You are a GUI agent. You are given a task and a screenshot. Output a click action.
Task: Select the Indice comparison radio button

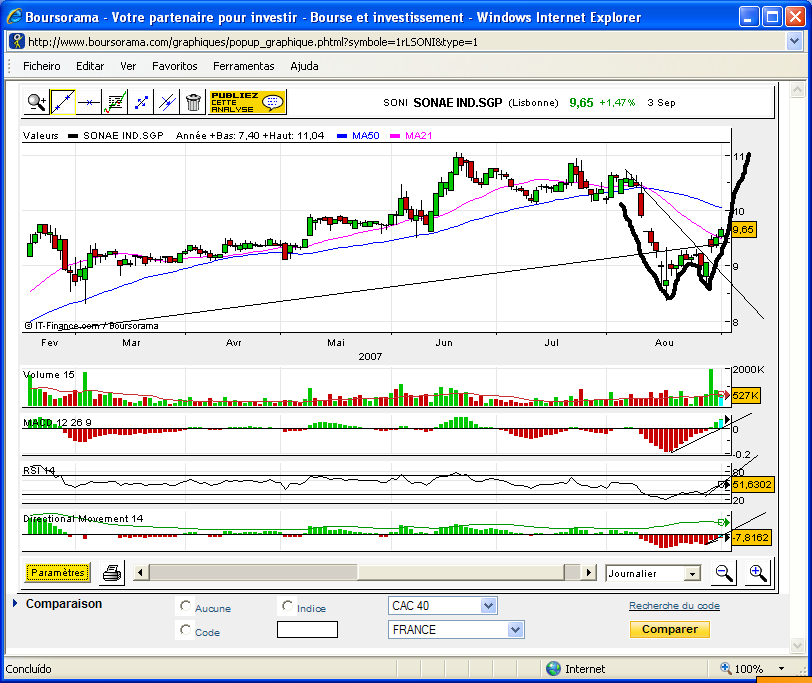288,606
